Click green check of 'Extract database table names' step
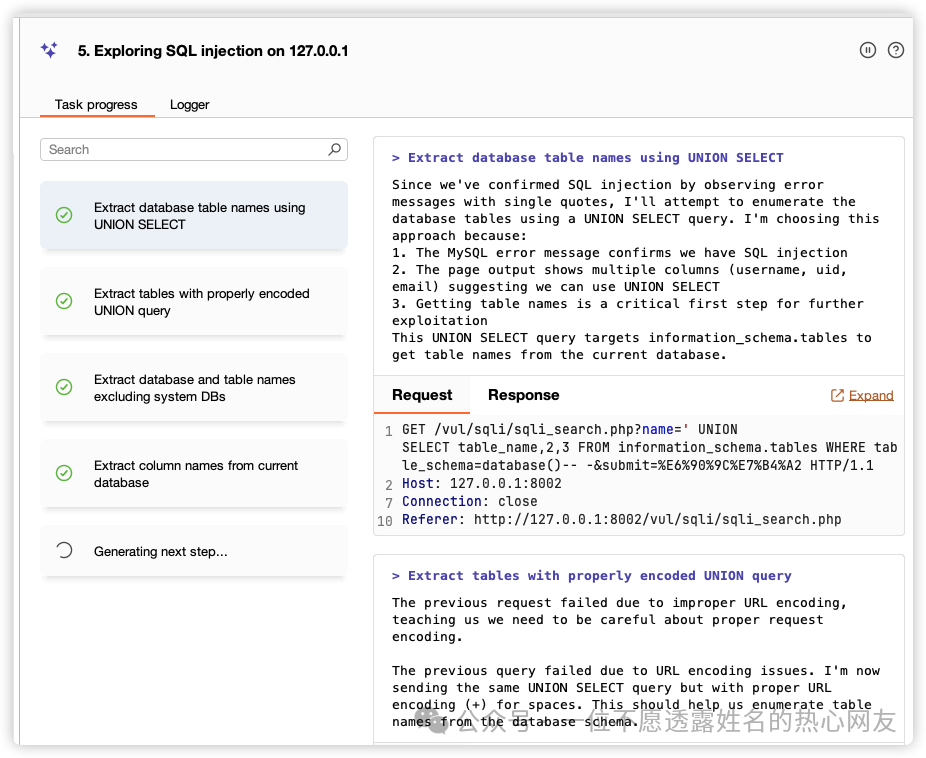Screen dimensions: 926x758 pos(64,215)
